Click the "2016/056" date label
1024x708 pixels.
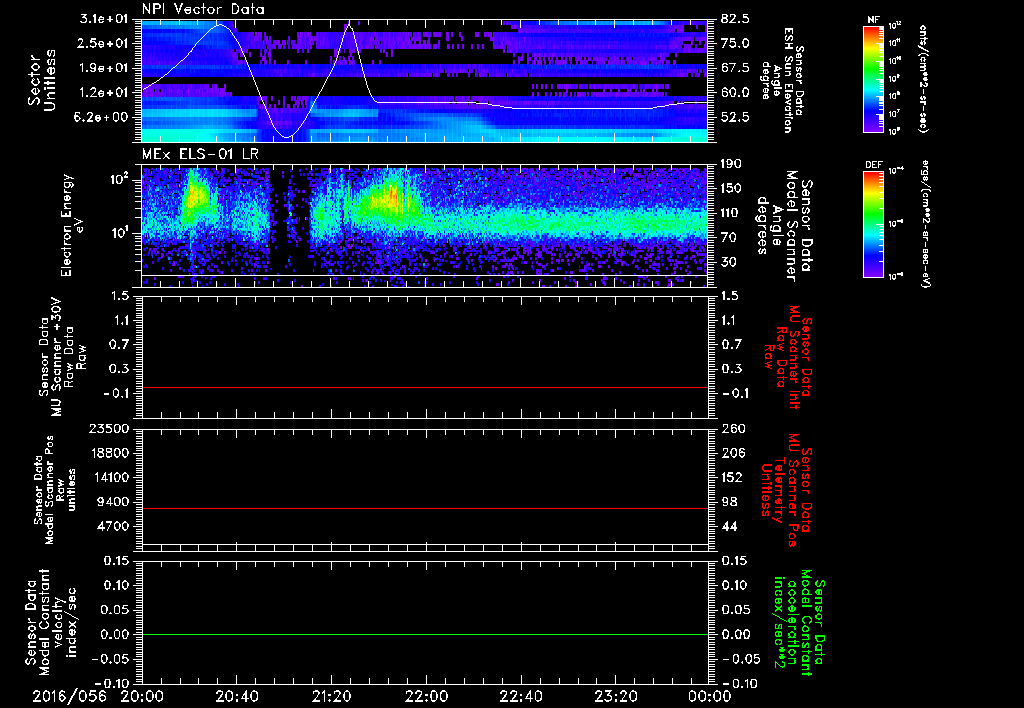point(69,696)
